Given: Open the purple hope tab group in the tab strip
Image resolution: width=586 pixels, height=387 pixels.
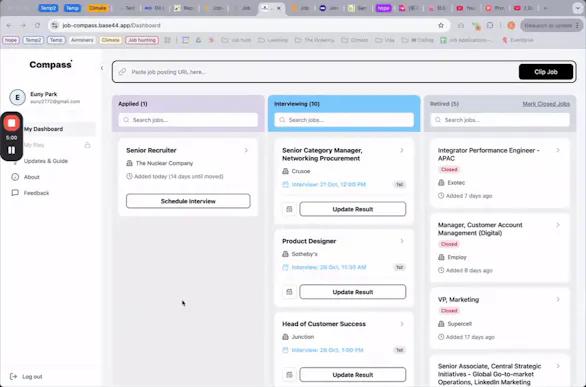Looking at the screenshot, I should tap(383, 8).
